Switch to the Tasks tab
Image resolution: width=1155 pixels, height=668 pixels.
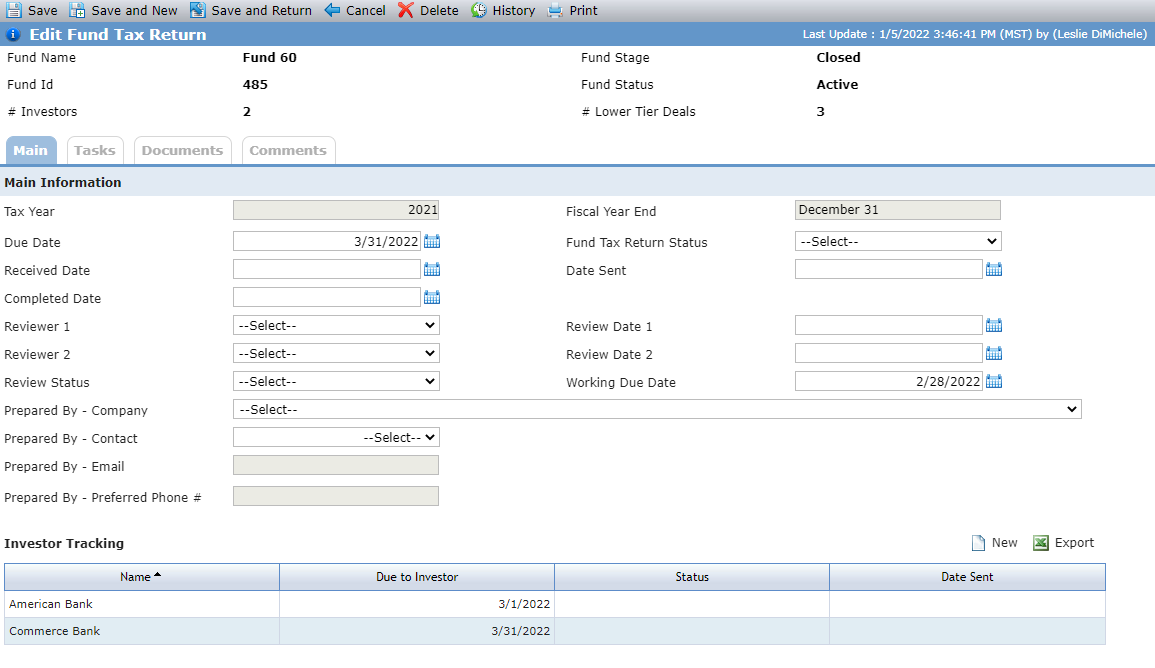pos(95,150)
